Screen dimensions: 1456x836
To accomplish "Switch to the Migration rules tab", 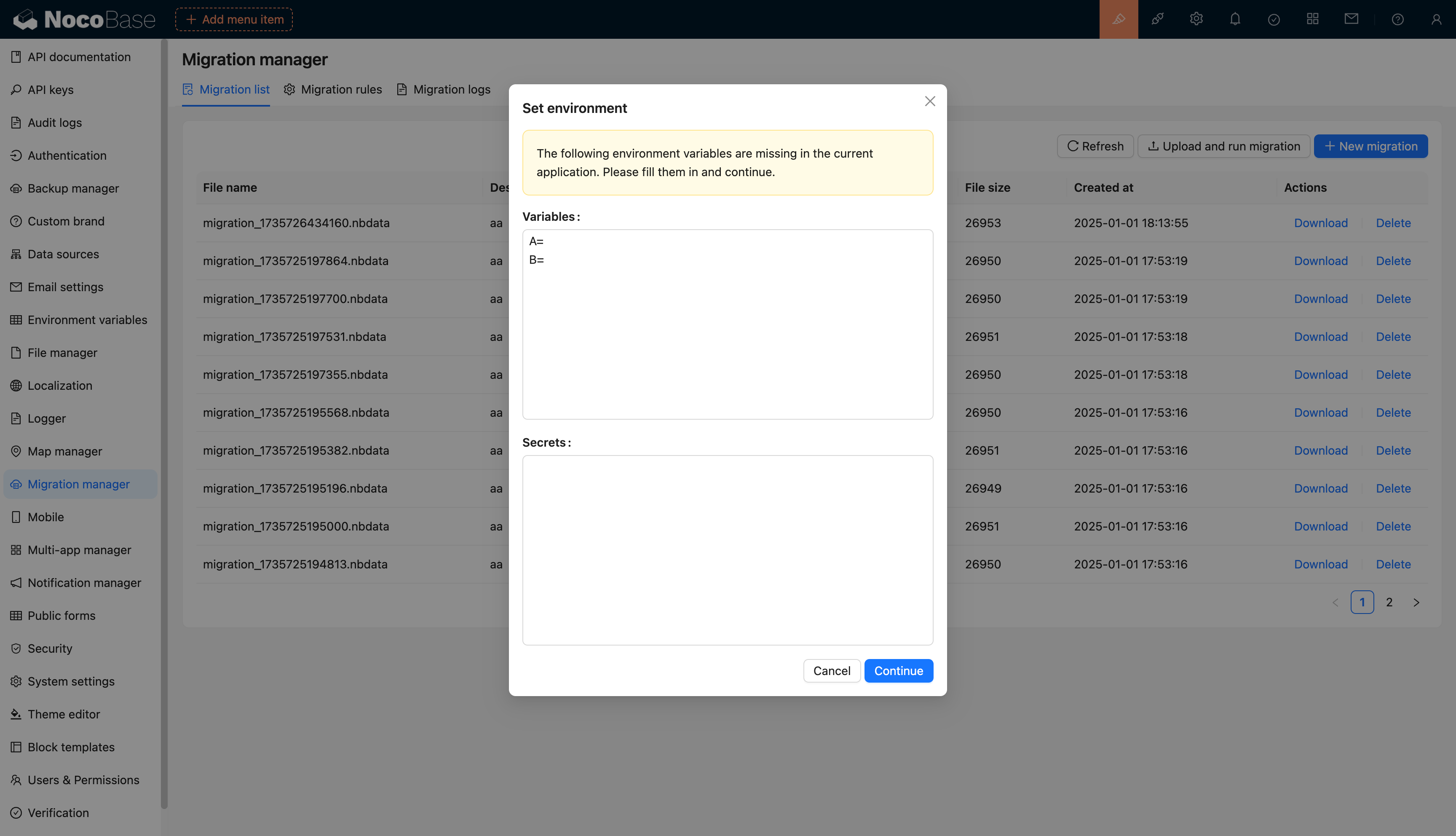I will tap(333, 90).
